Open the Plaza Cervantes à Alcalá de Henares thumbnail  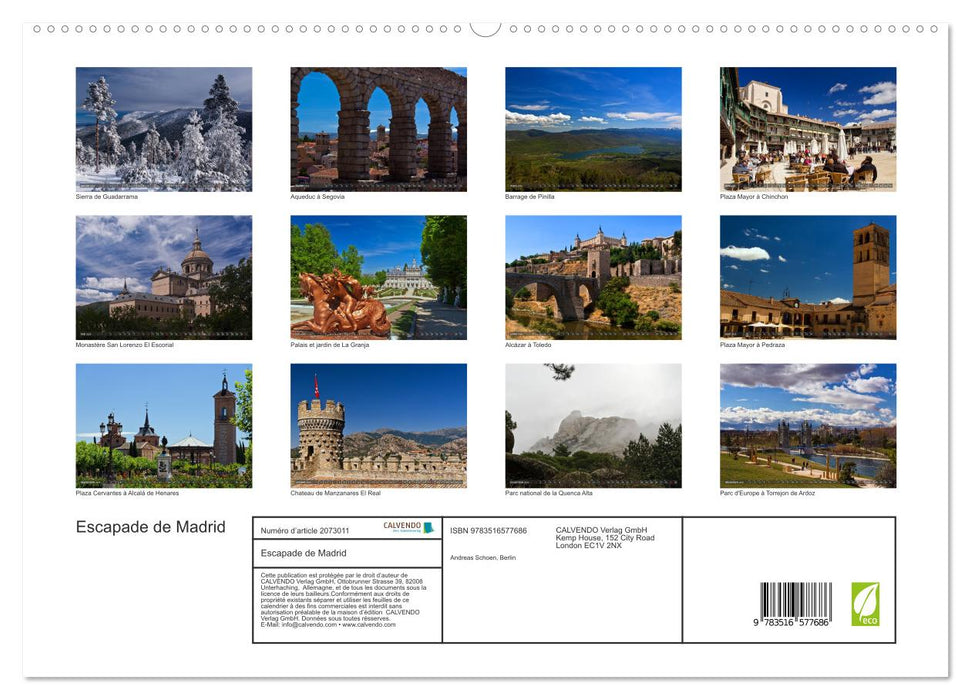tap(163, 424)
